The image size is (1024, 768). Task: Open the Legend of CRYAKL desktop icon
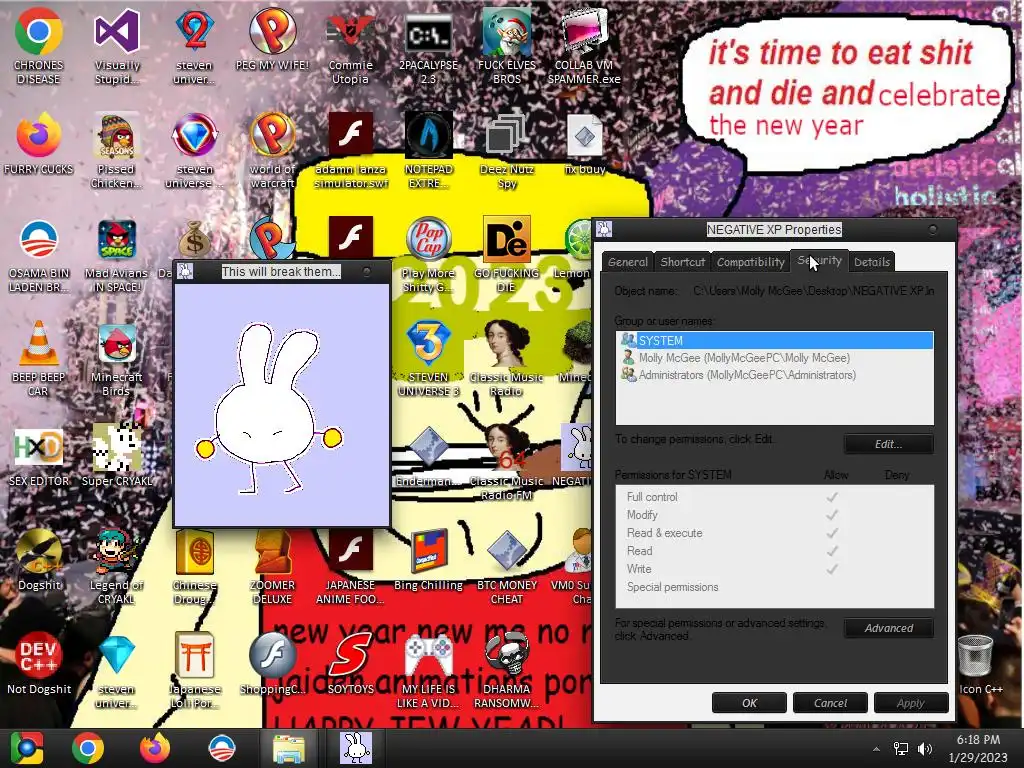(116, 566)
